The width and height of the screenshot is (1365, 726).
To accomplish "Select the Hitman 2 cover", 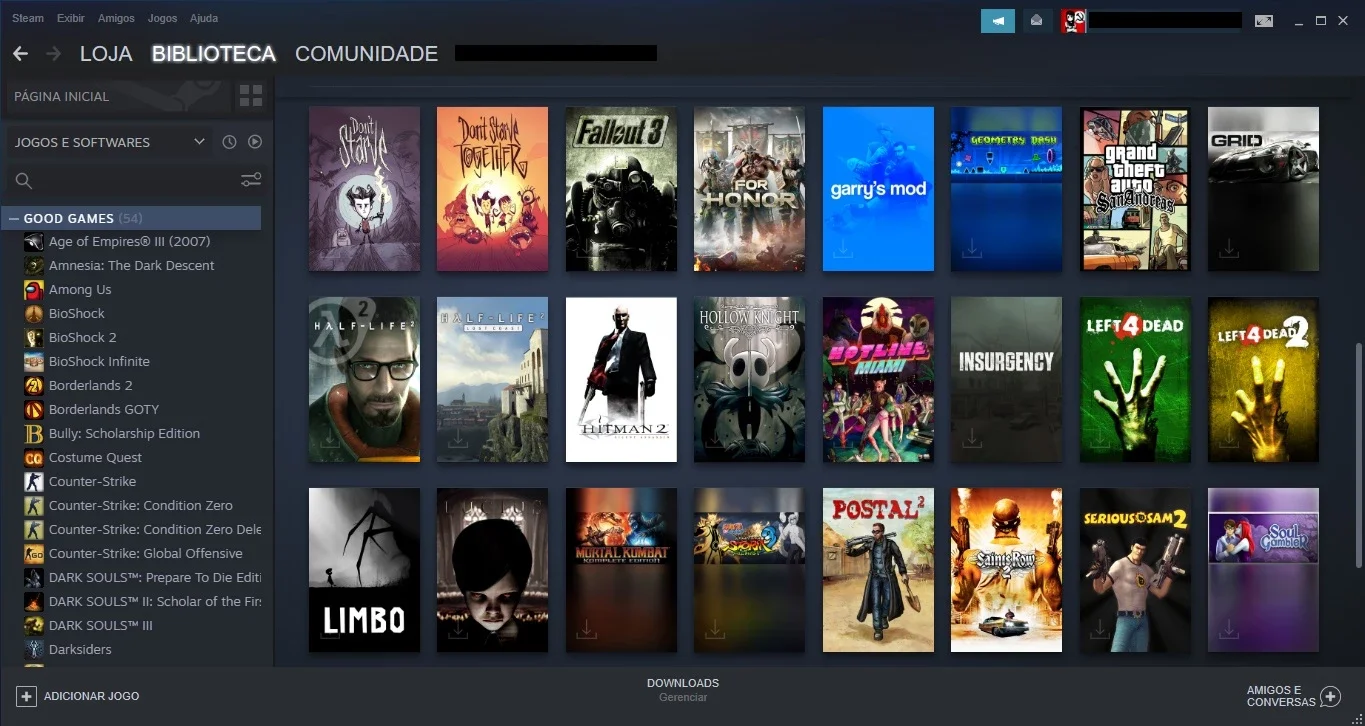I will (621, 380).
